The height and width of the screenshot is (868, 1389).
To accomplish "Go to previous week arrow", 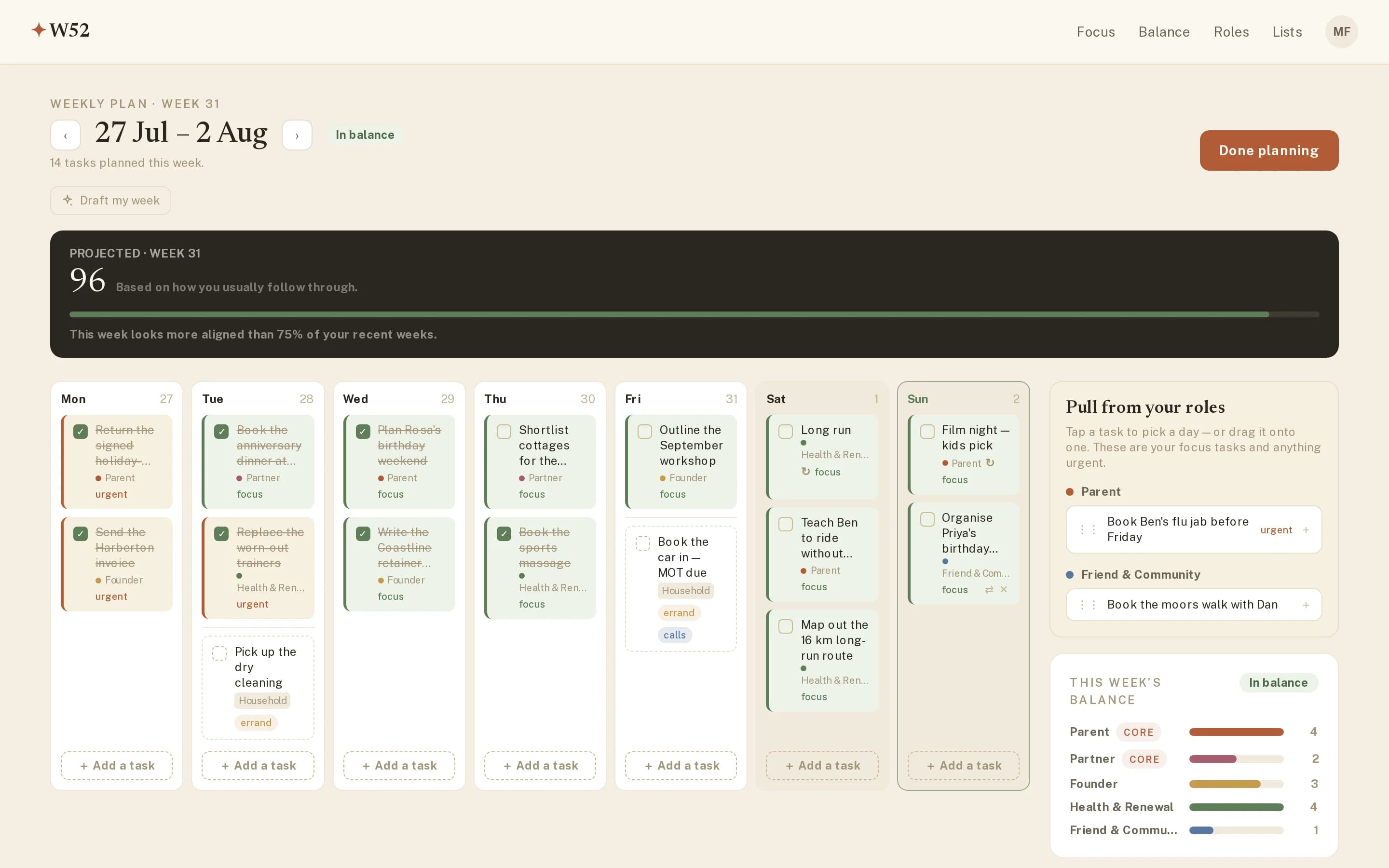I will [66, 135].
